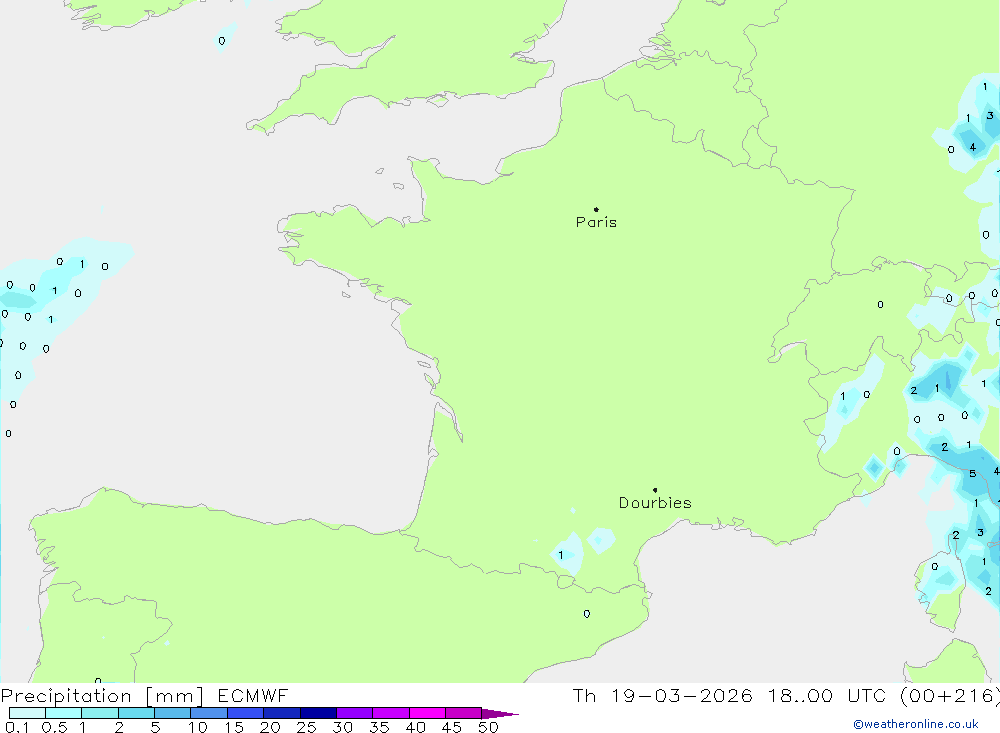
Task: Click the ECMWF model name text
Action: pyautogui.click(x=253, y=695)
